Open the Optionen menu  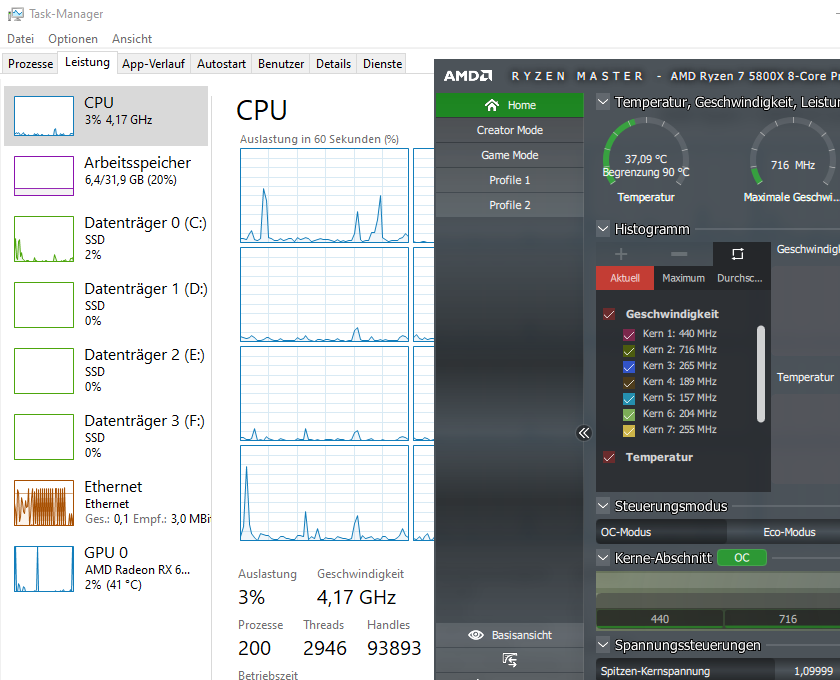click(73, 39)
